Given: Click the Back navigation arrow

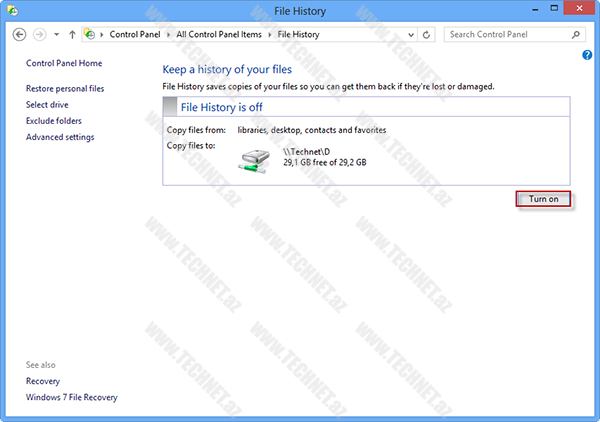Looking at the screenshot, I should tap(20, 34).
